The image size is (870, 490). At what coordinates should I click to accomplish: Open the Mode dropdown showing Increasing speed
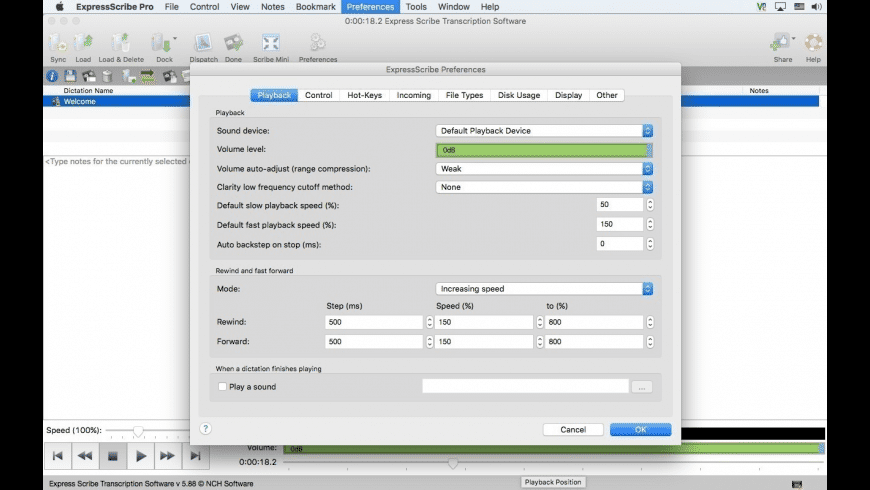click(544, 289)
